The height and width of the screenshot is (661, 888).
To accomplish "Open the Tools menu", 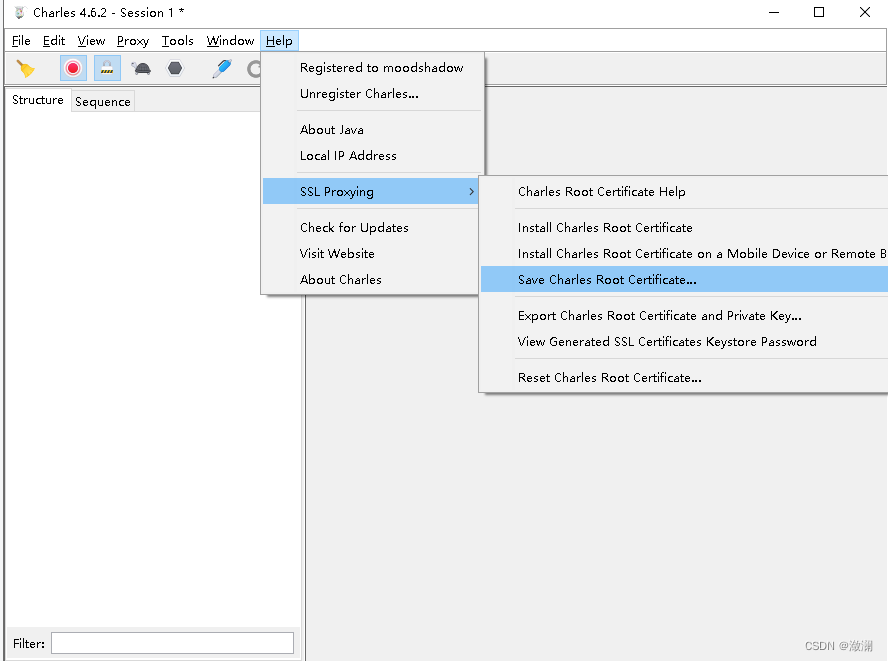I will pos(177,41).
